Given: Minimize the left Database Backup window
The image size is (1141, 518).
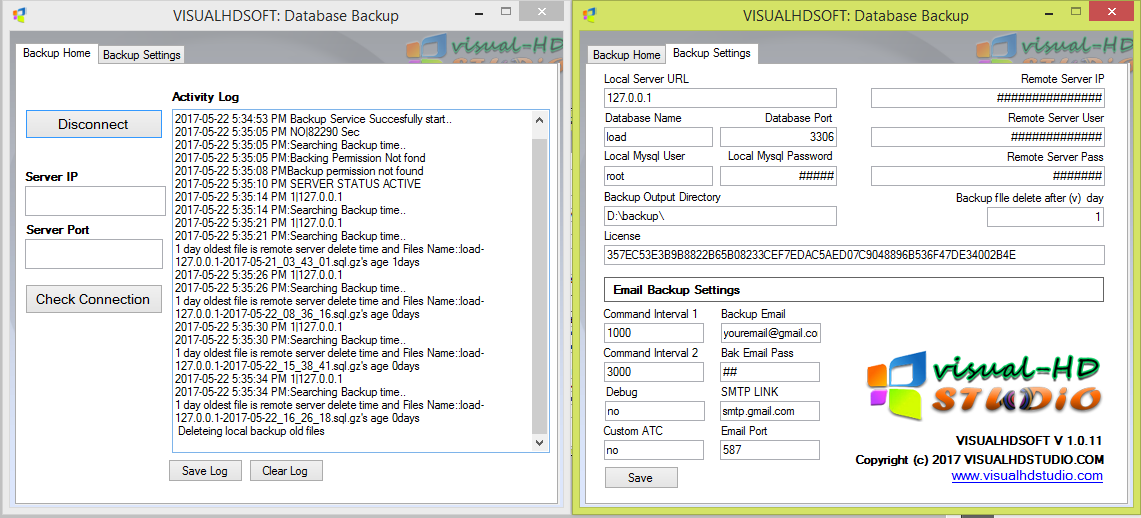Looking at the screenshot, I should coord(478,12).
